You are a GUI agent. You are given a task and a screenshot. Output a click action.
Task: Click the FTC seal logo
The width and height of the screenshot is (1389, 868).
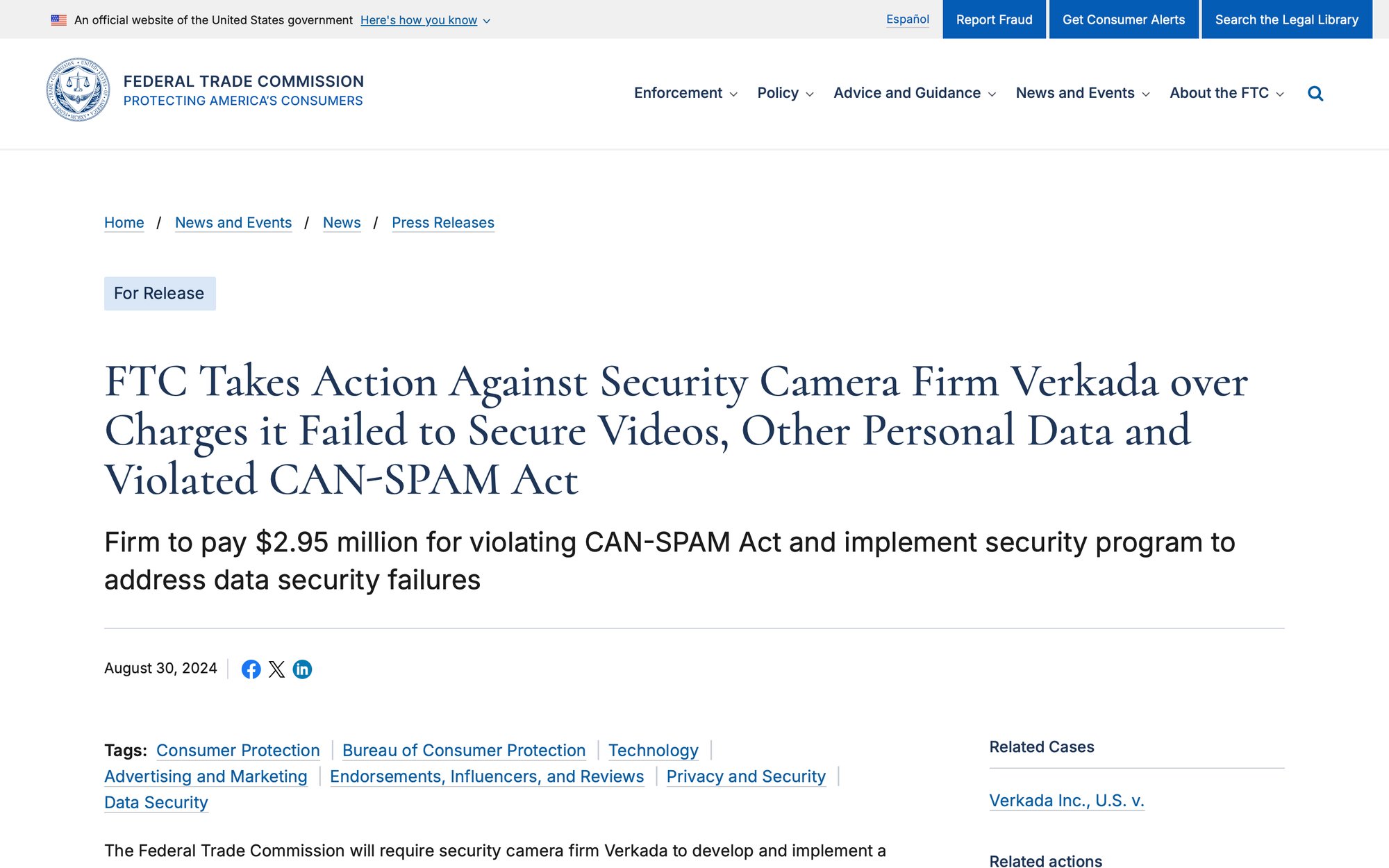tap(78, 90)
